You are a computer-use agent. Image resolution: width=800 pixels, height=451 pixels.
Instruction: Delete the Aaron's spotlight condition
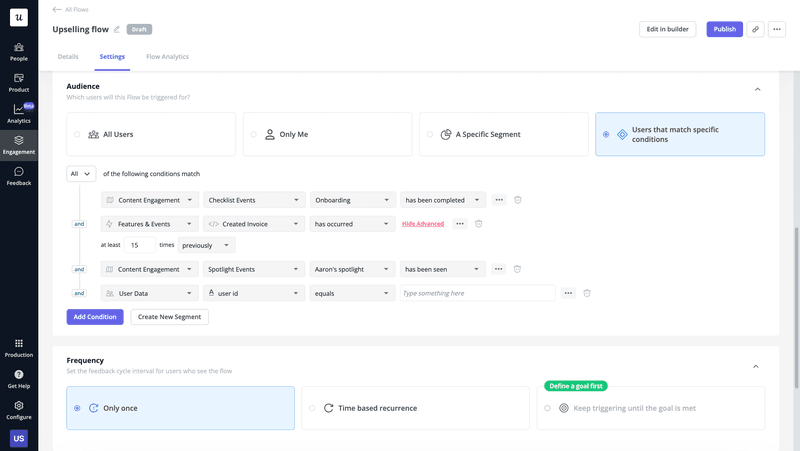(517, 269)
